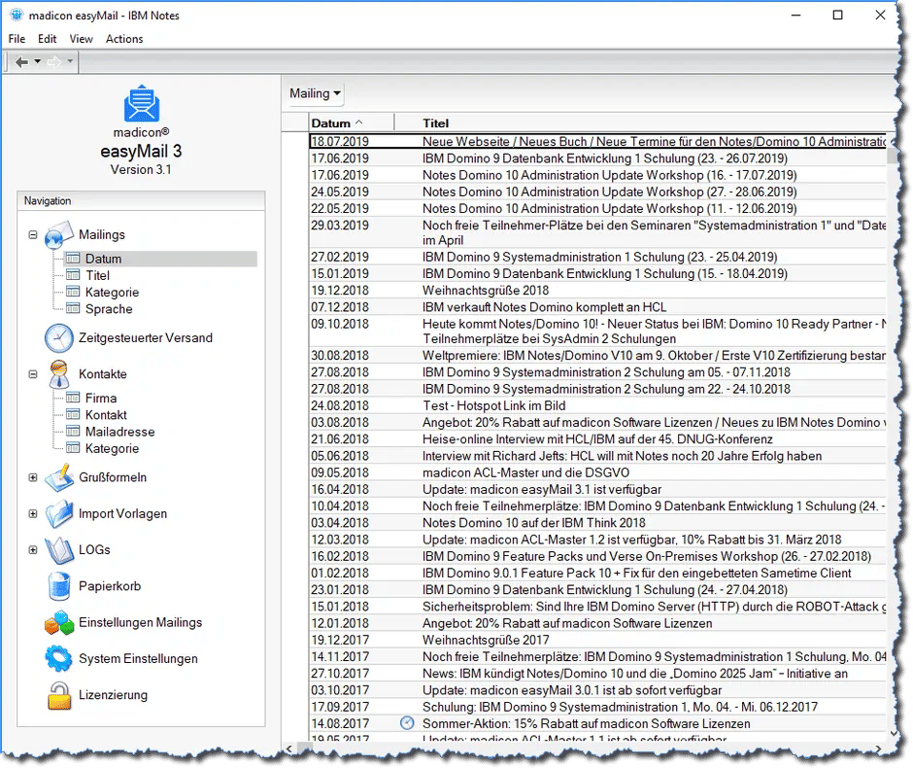Click the Mailings globe envelope icon
Screen dimensions: 913x768
coord(59,235)
